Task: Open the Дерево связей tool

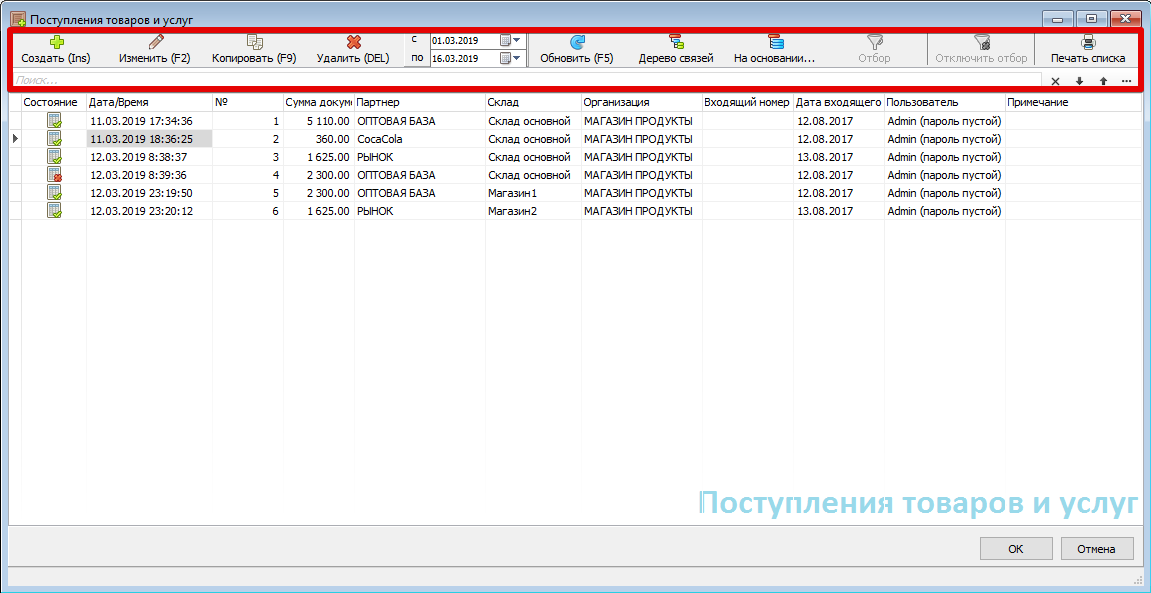Action: 676,50
